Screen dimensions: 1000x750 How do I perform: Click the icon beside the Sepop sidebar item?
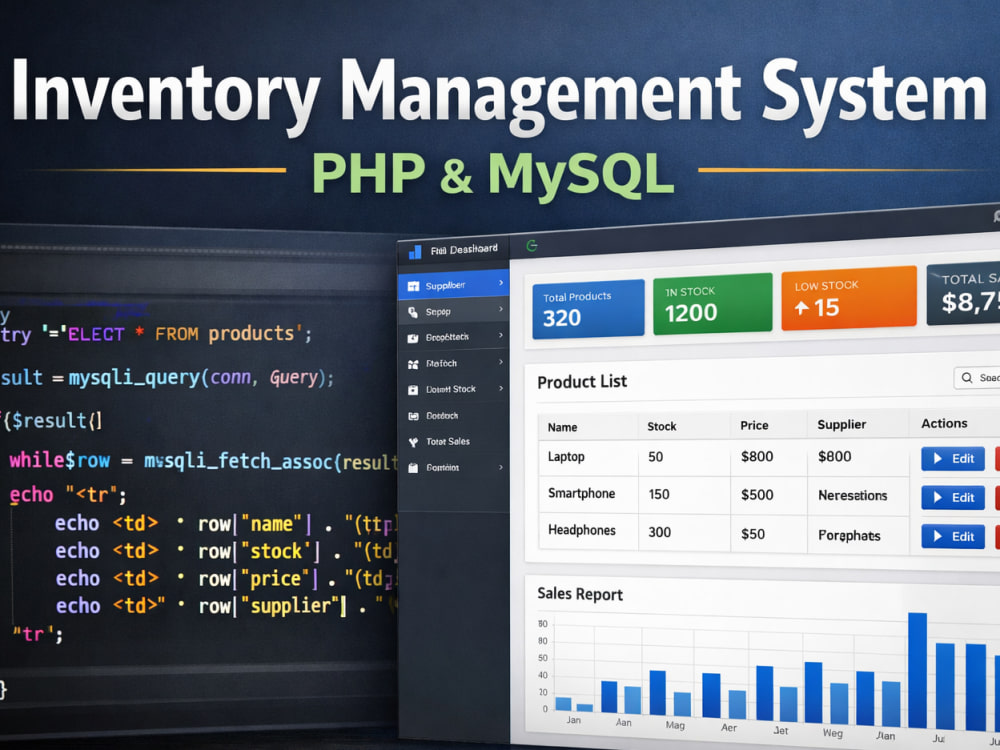point(413,312)
